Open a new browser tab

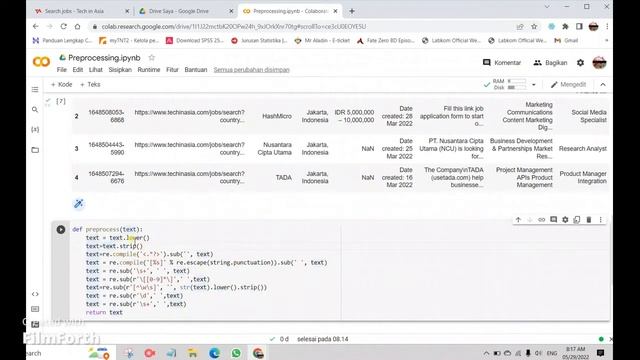[352, 11]
